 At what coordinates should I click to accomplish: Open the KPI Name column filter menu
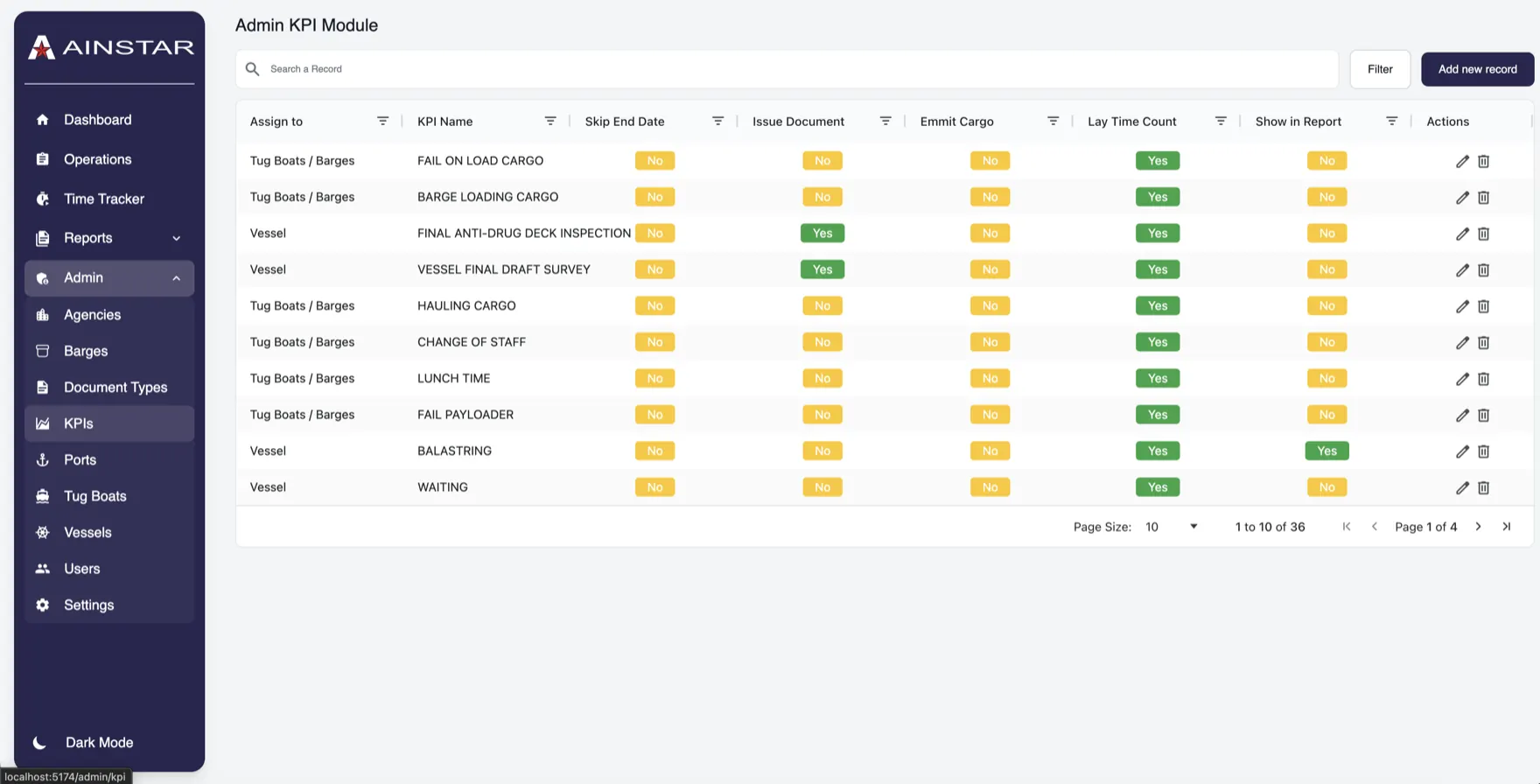(550, 121)
